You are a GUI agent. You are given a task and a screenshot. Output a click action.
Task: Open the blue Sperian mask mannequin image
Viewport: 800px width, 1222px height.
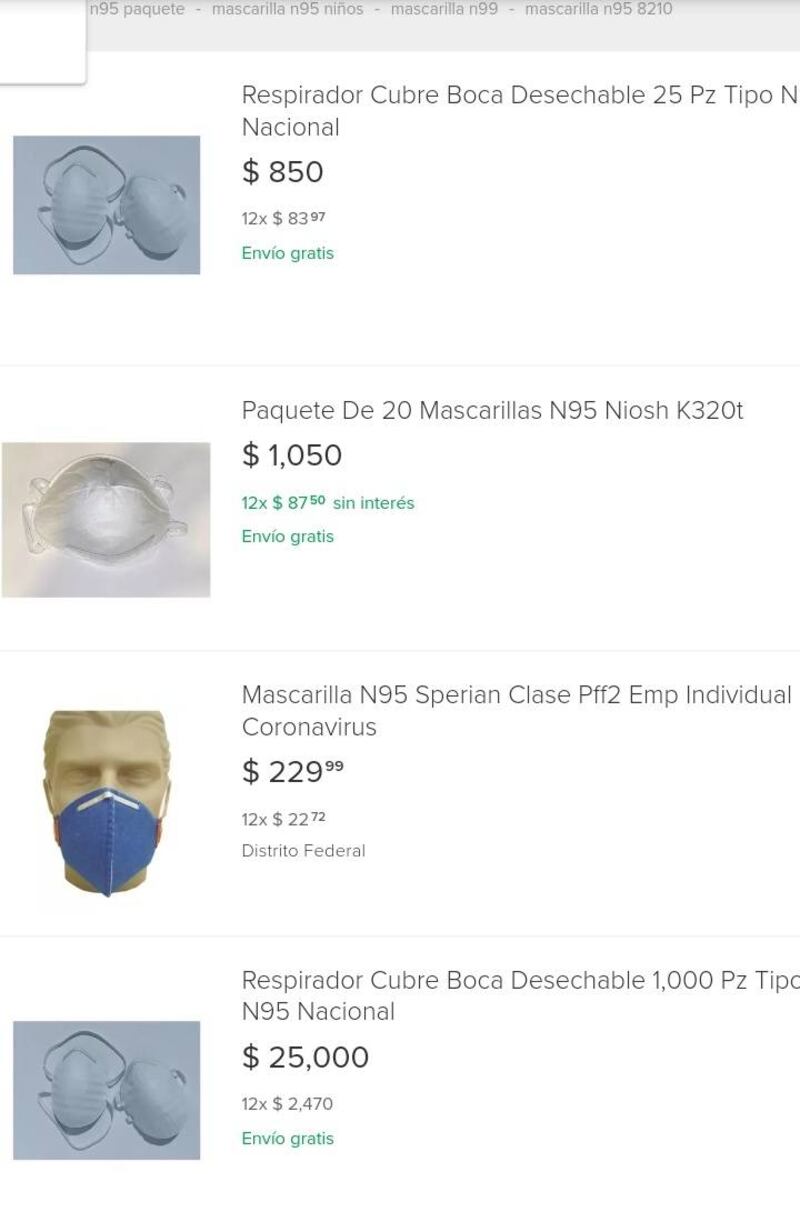click(107, 803)
